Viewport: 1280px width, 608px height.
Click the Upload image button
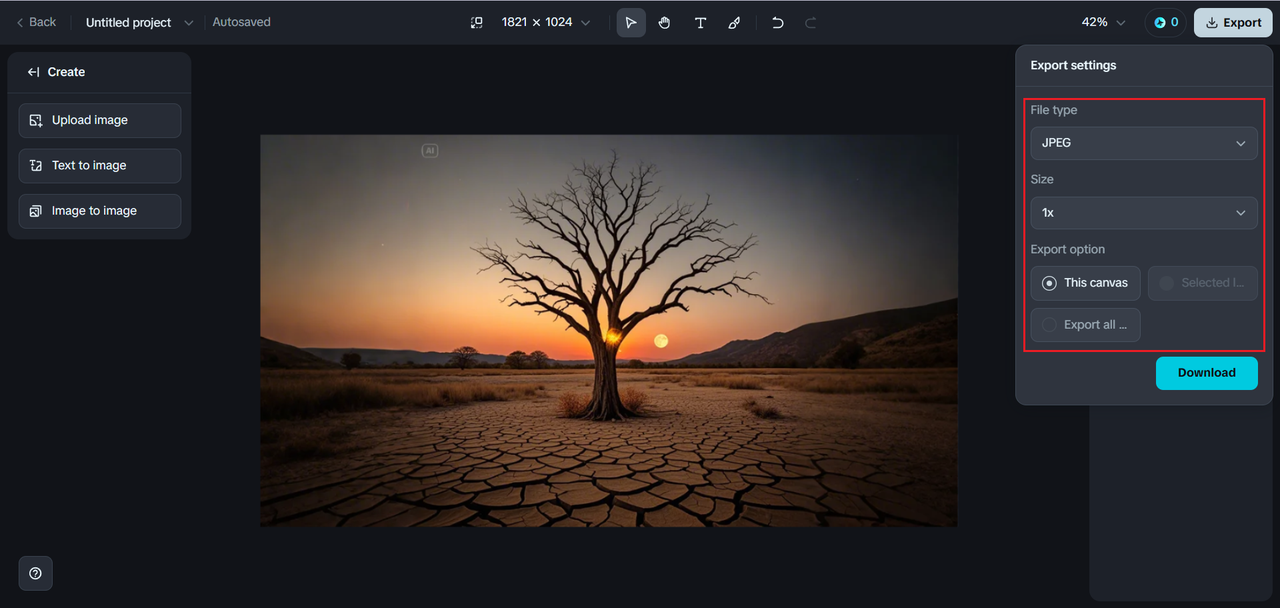point(100,120)
